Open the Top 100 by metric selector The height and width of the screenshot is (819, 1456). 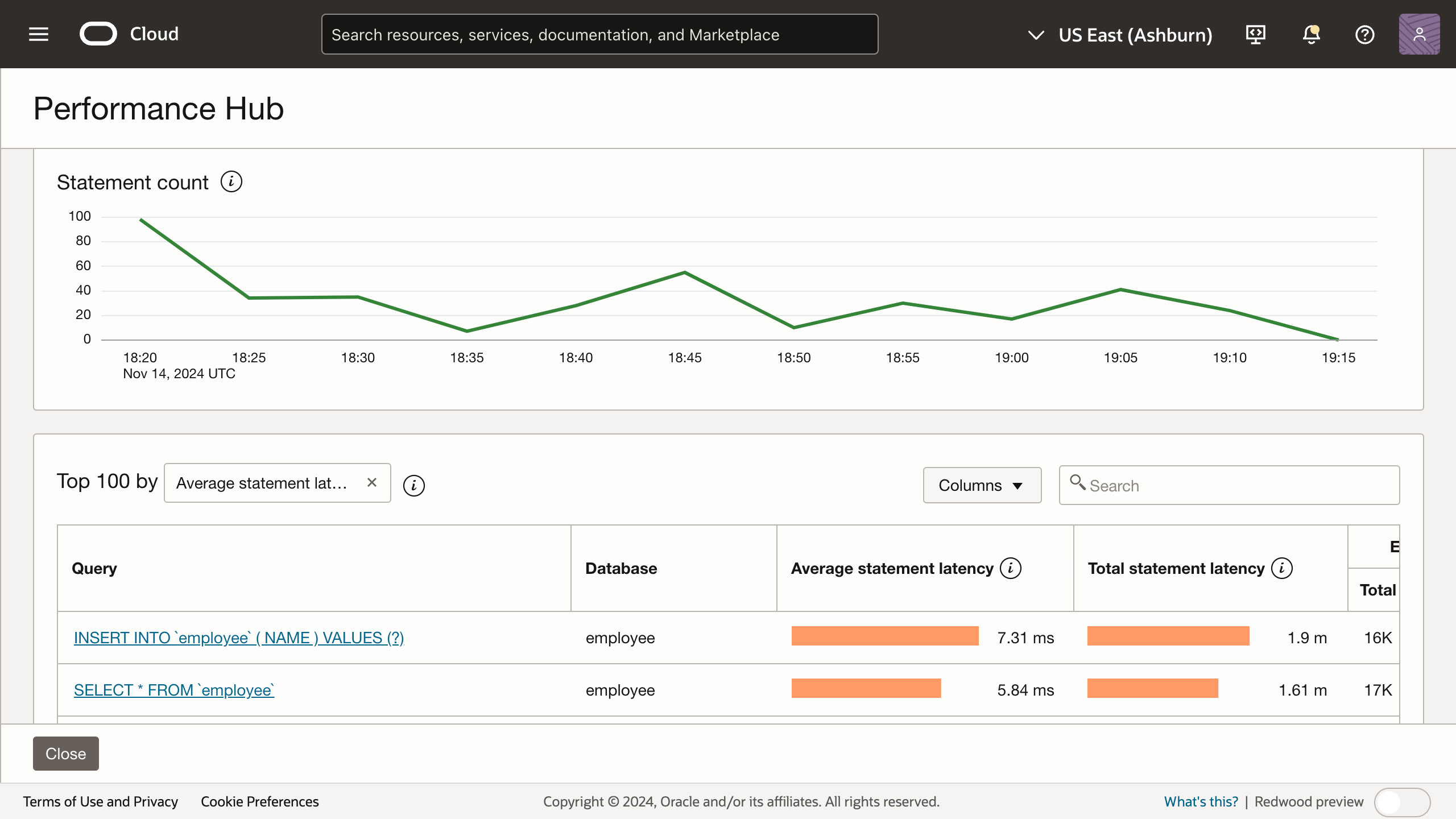(262, 483)
